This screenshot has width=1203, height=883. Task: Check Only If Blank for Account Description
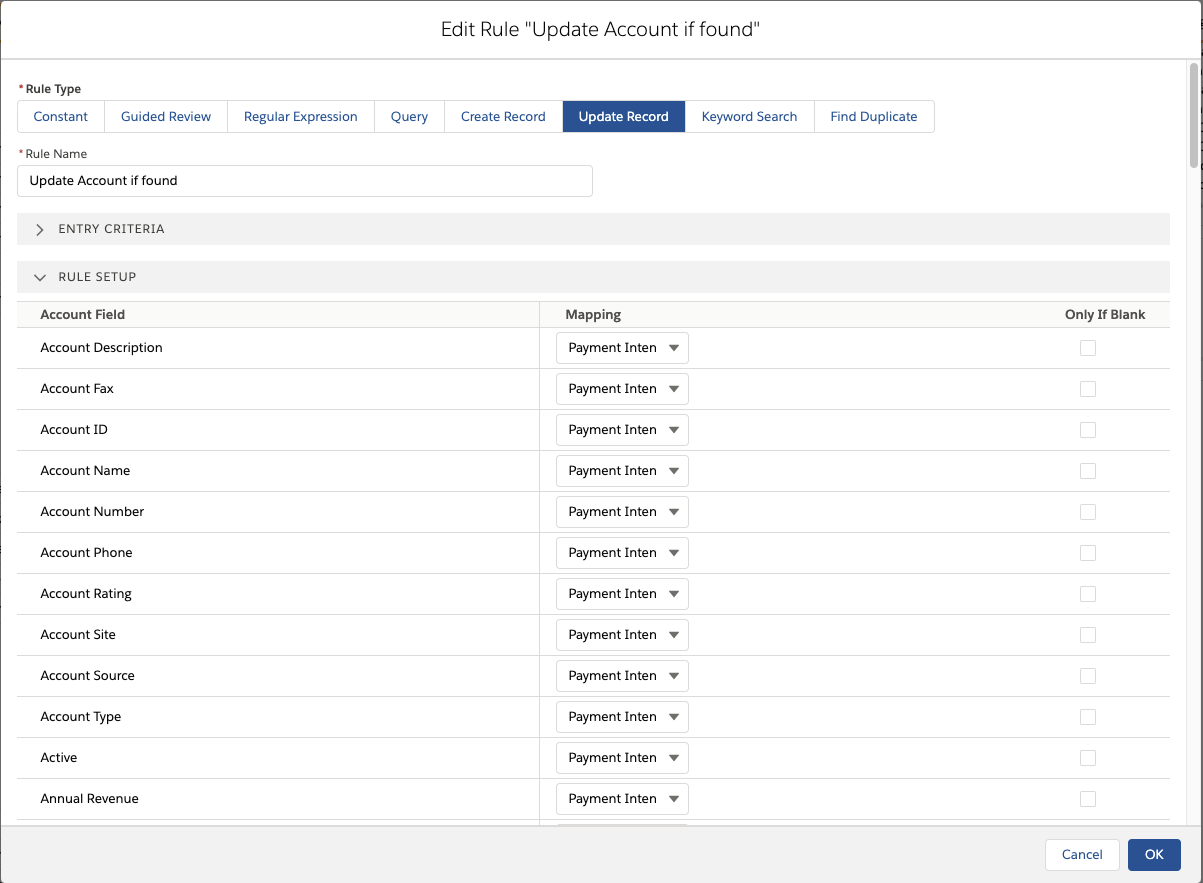tap(1088, 348)
